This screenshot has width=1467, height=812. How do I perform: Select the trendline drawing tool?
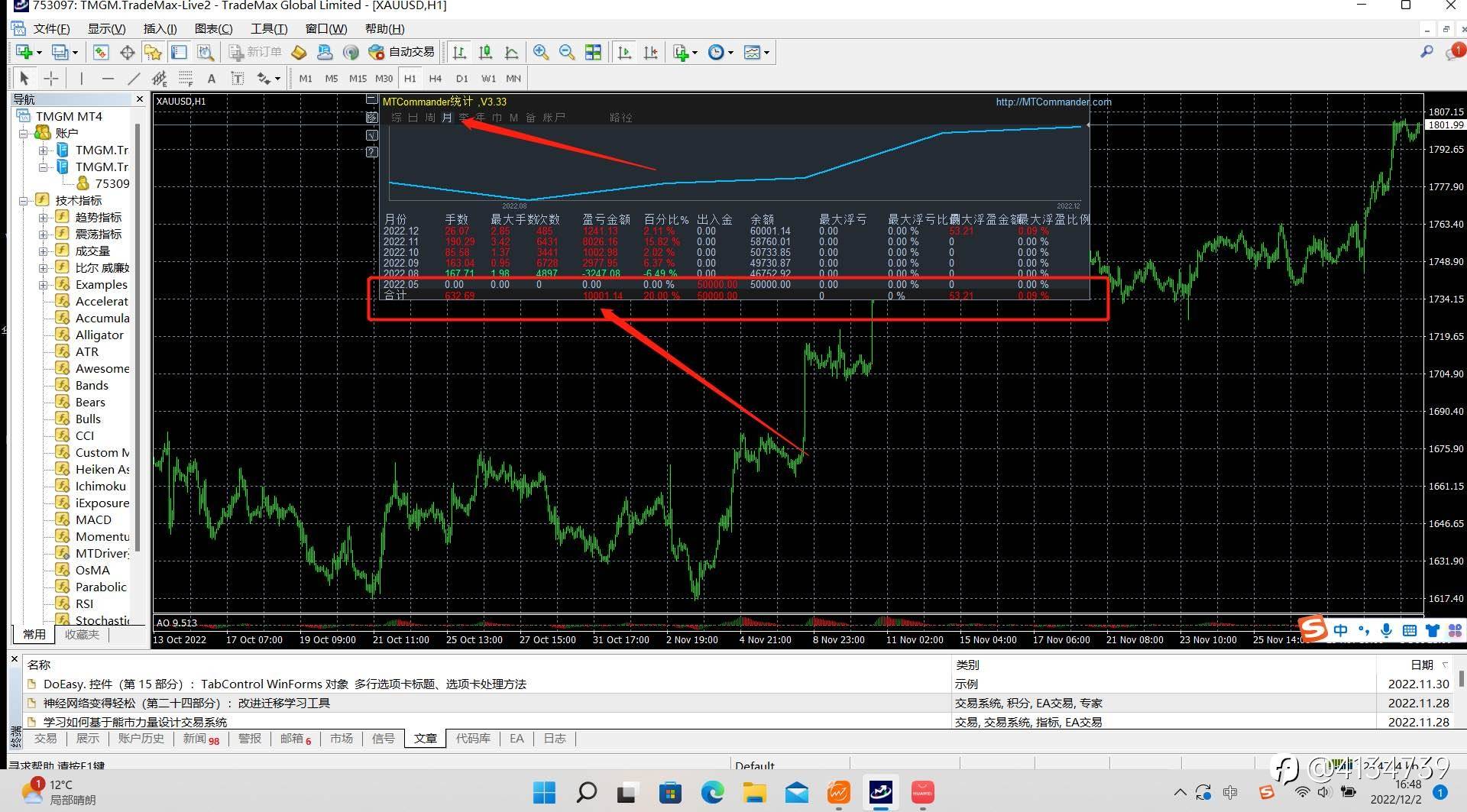pos(134,78)
